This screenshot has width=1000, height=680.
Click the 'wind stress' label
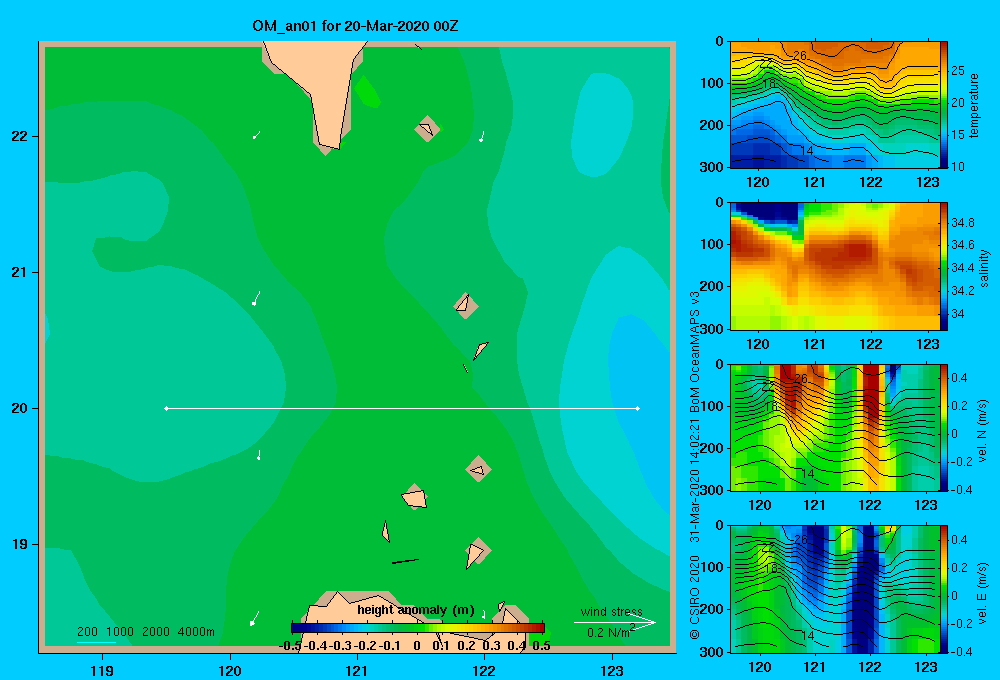click(611, 611)
